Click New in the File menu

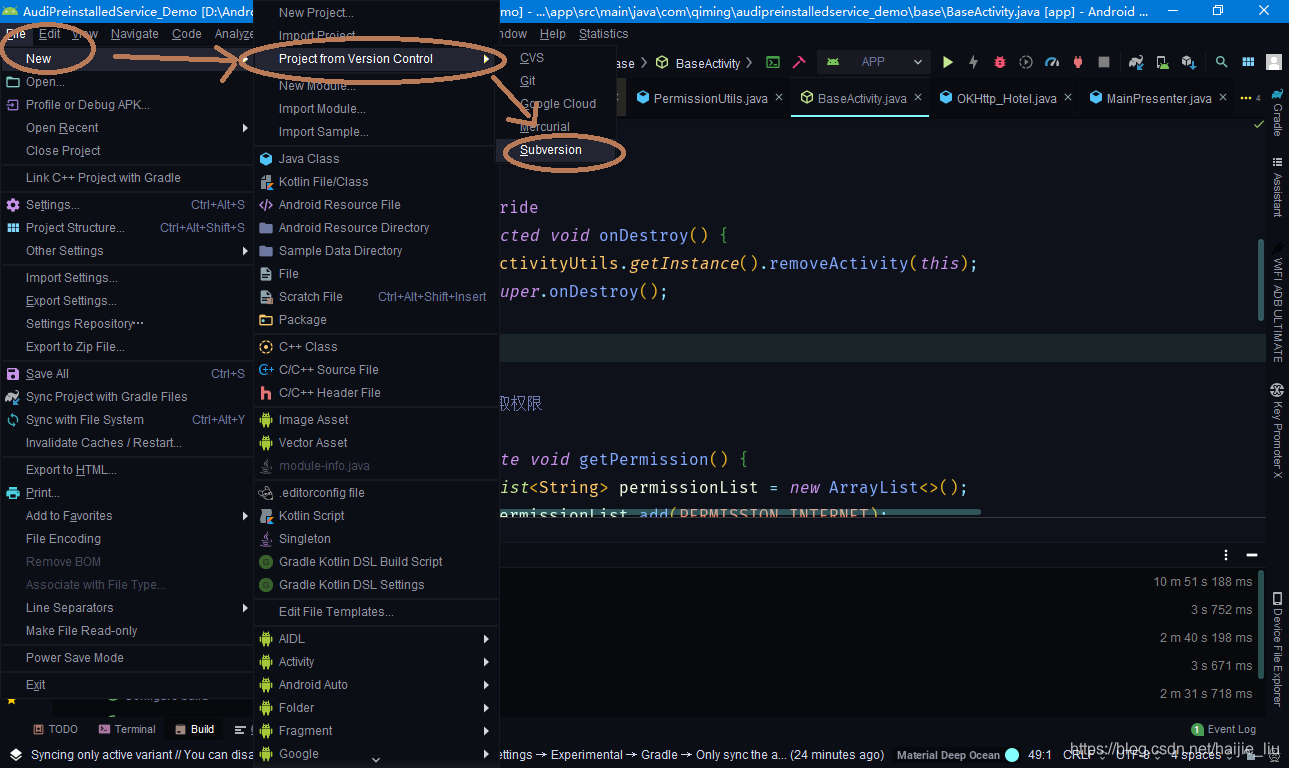coord(125,59)
